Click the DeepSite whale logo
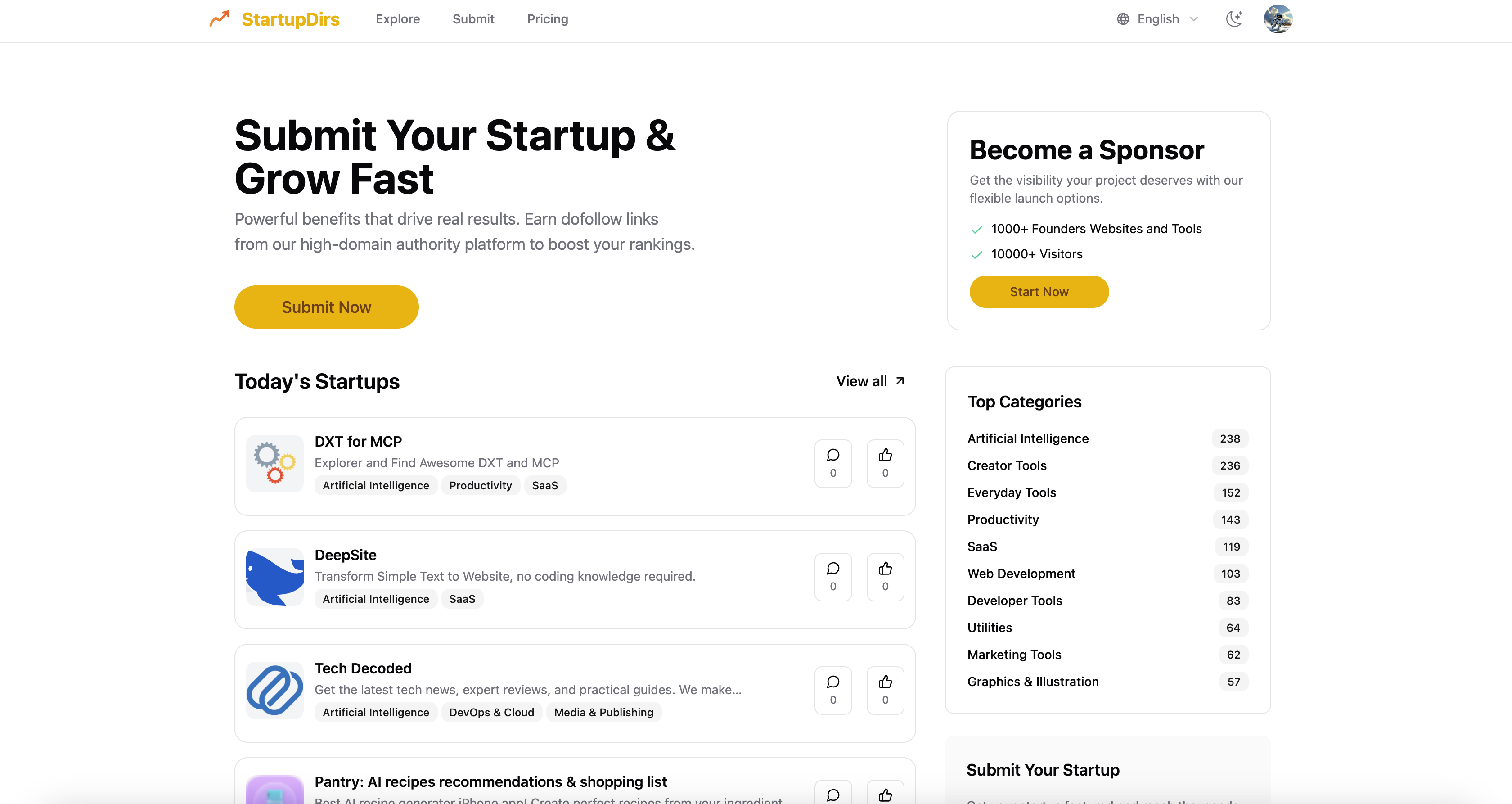Viewport: 1512px width, 804px height. [274, 577]
